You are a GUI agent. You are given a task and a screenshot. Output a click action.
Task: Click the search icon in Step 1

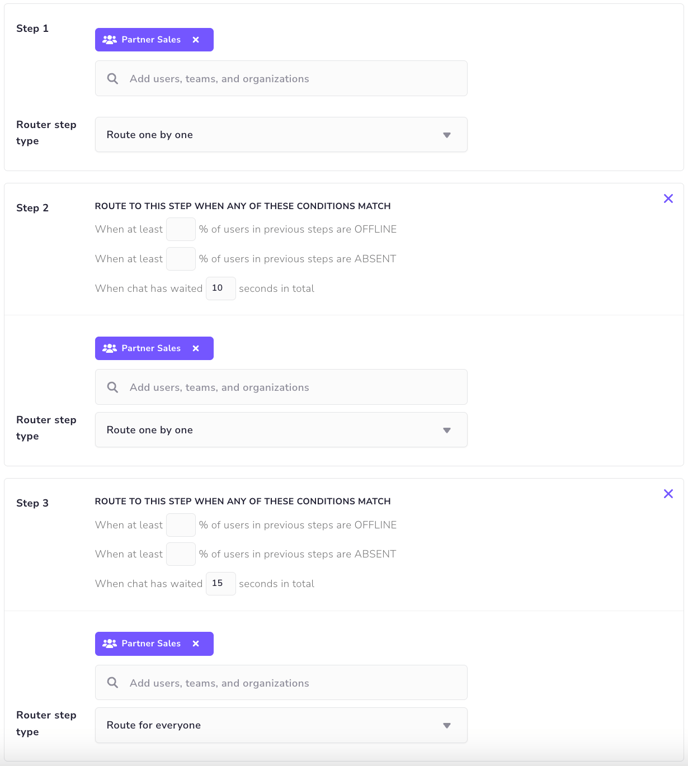[x=112, y=79]
